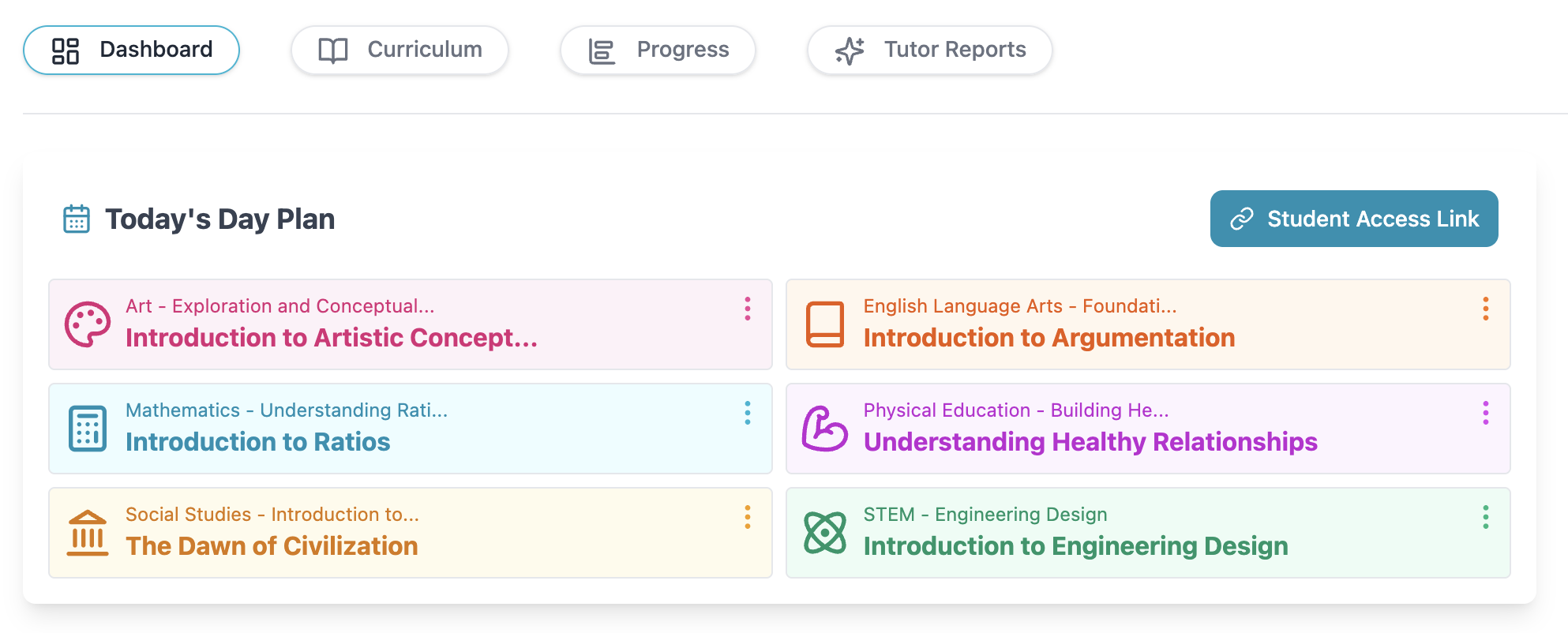Click the Mathematics calculator icon
This screenshot has width=1568, height=633.
pos(87,429)
